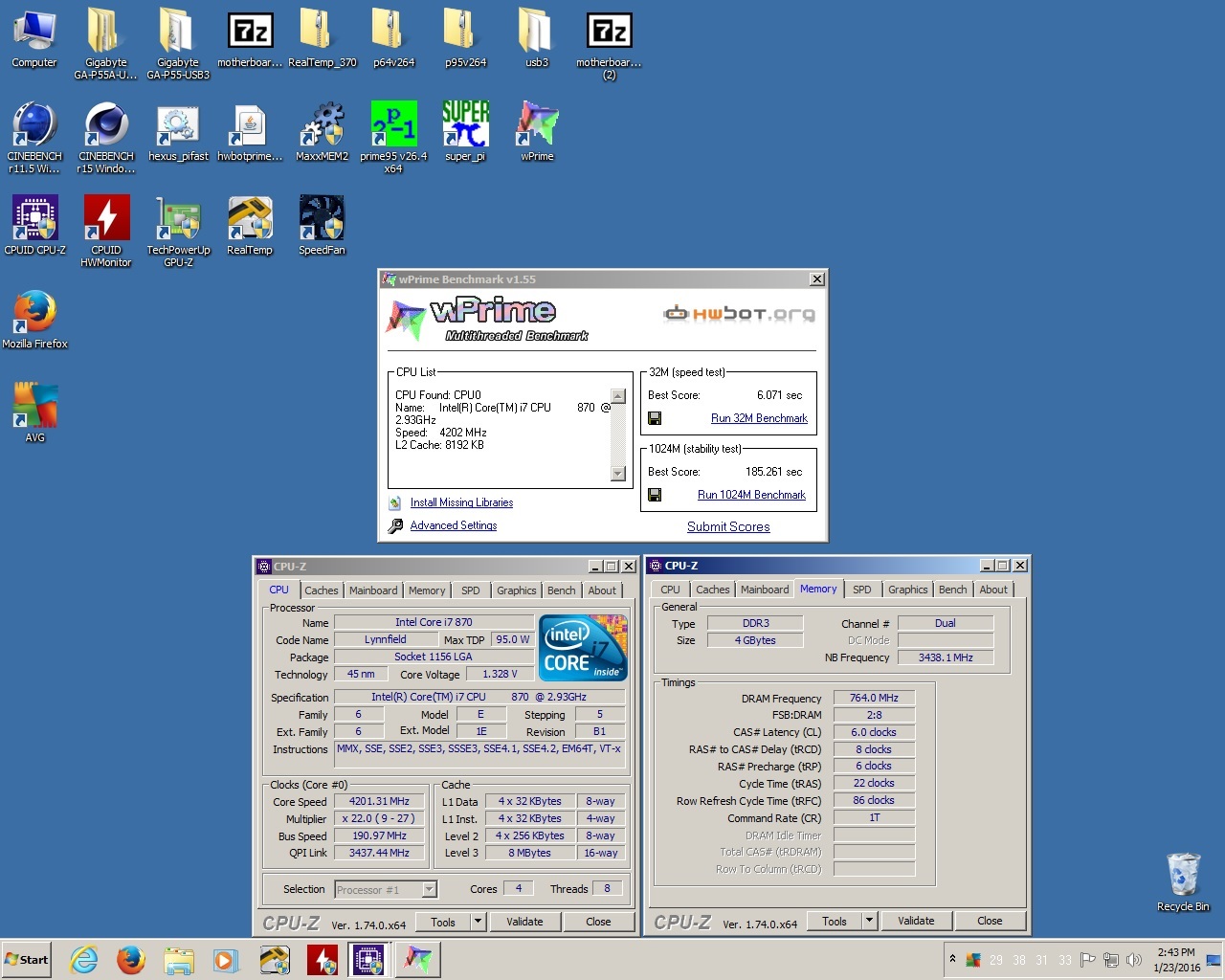Open the Start menu
This screenshot has height=980, width=1225.
(27, 960)
